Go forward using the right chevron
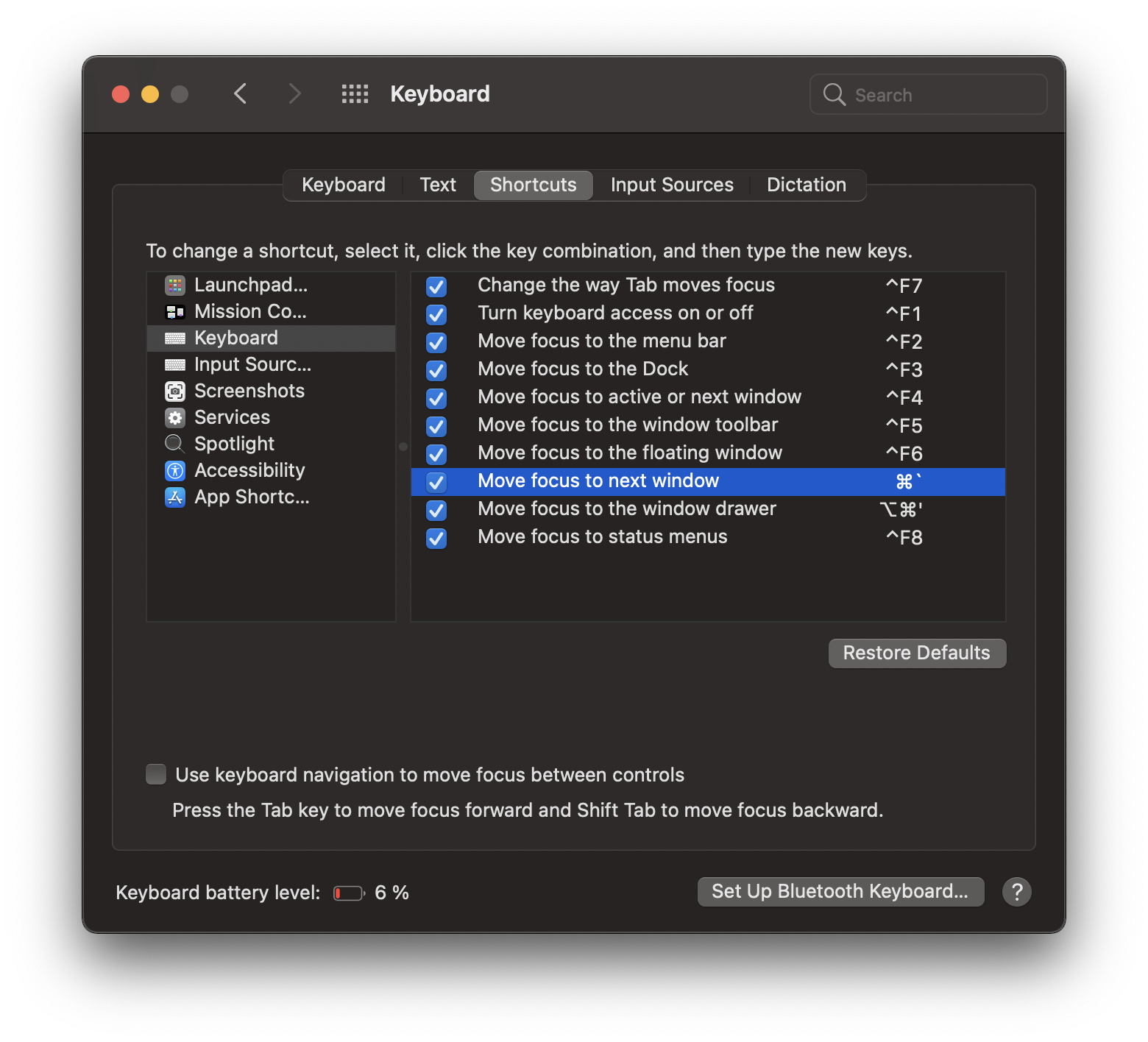Image resolution: width=1148 pixels, height=1042 pixels. click(x=294, y=94)
